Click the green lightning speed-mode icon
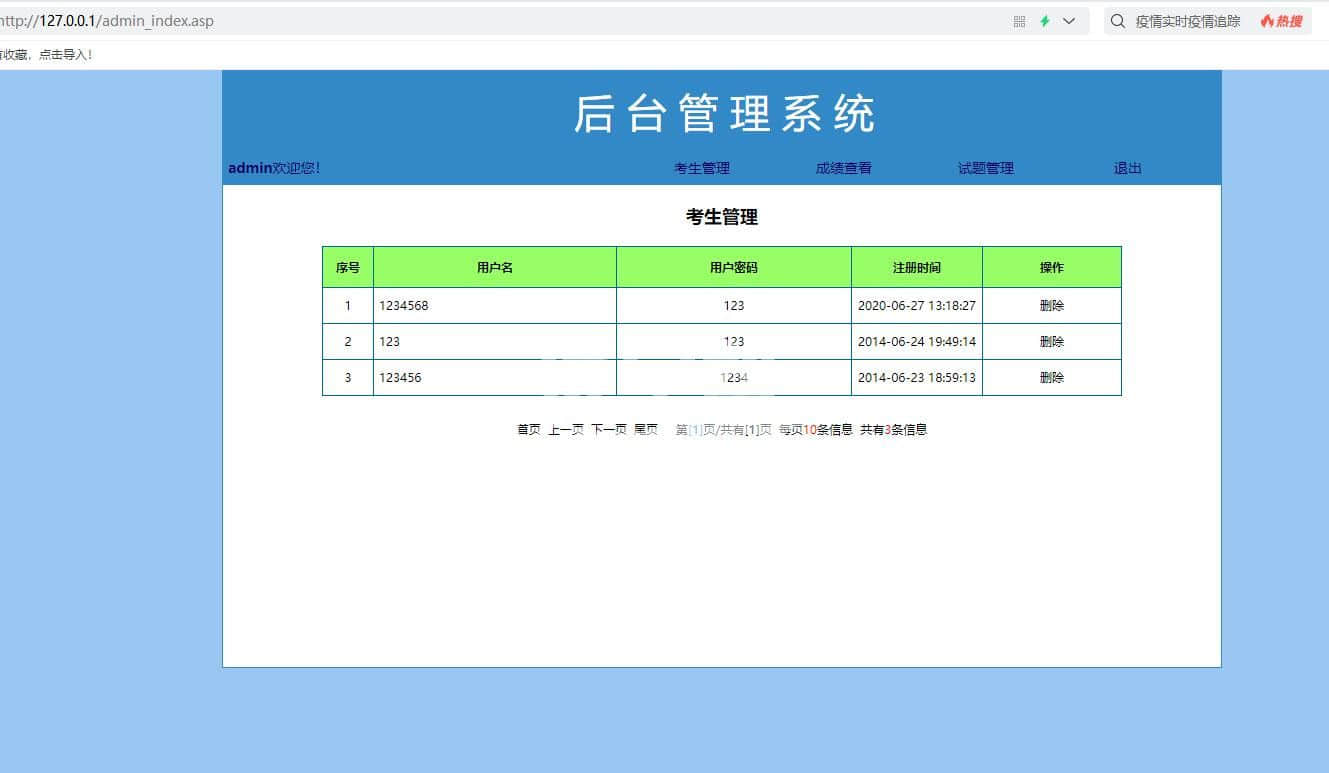Viewport: 1329px width, 773px height. (1045, 21)
